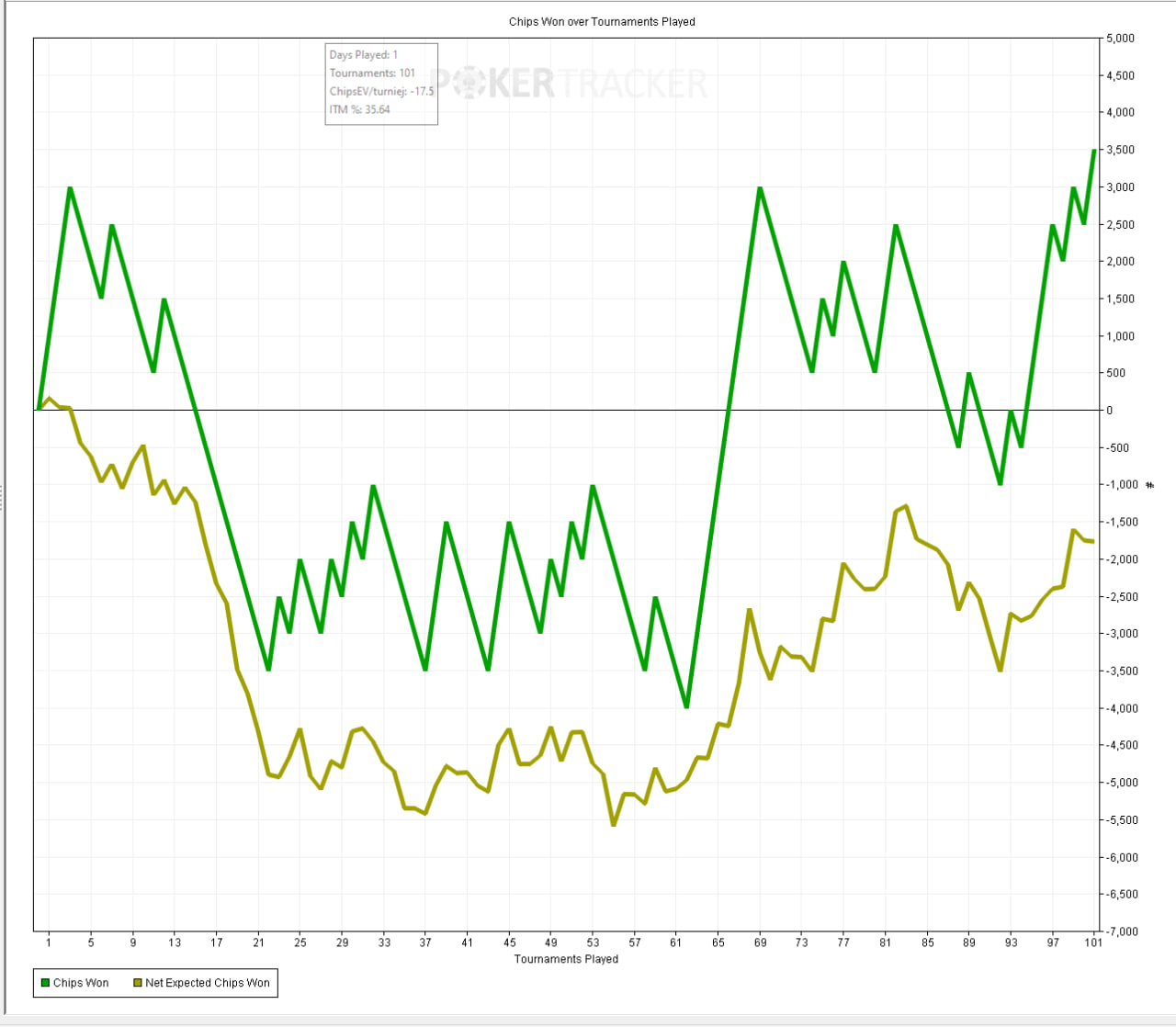The image size is (1176, 1027).
Task: Click the small marker beside -1,000 axis label
Action: (x=1149, y=485)
